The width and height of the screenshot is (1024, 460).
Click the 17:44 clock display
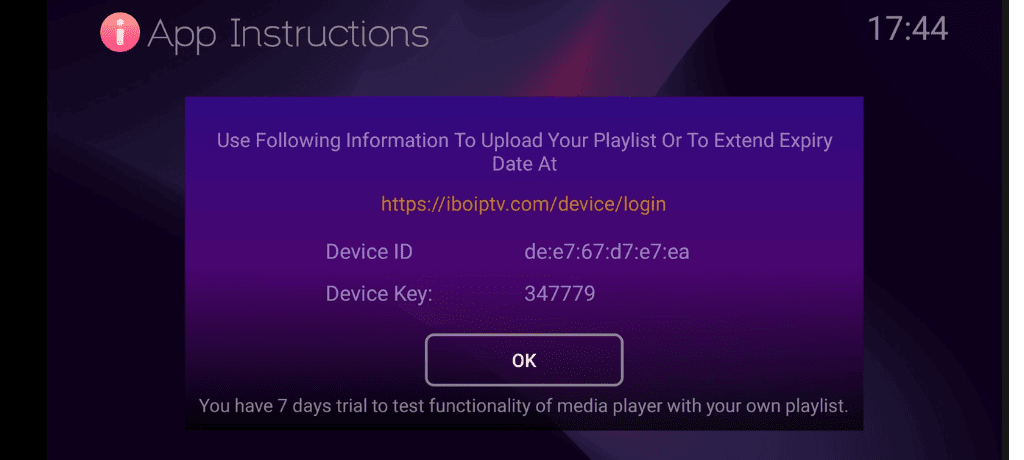click(907, 29)
